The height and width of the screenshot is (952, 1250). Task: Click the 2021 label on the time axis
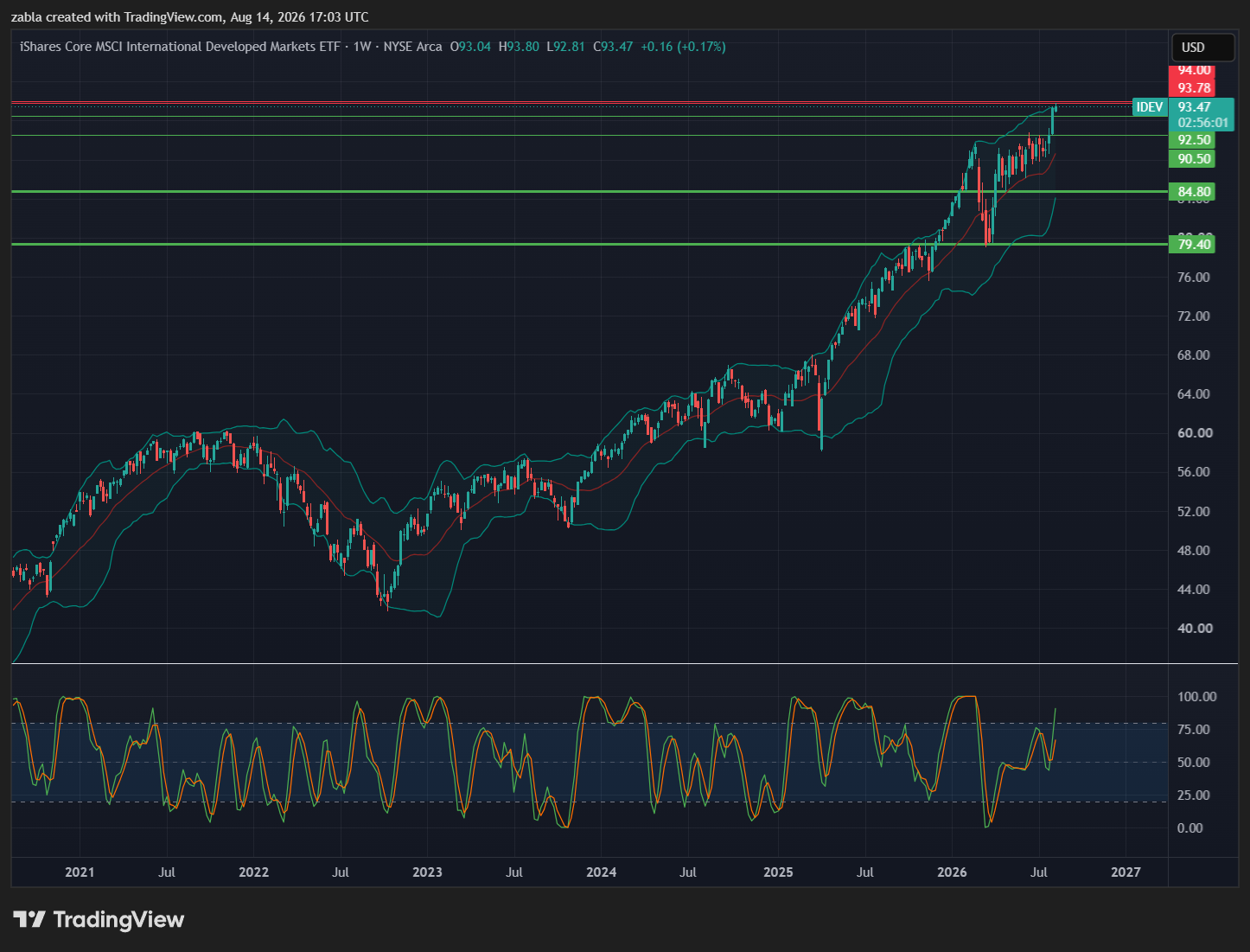80,872
